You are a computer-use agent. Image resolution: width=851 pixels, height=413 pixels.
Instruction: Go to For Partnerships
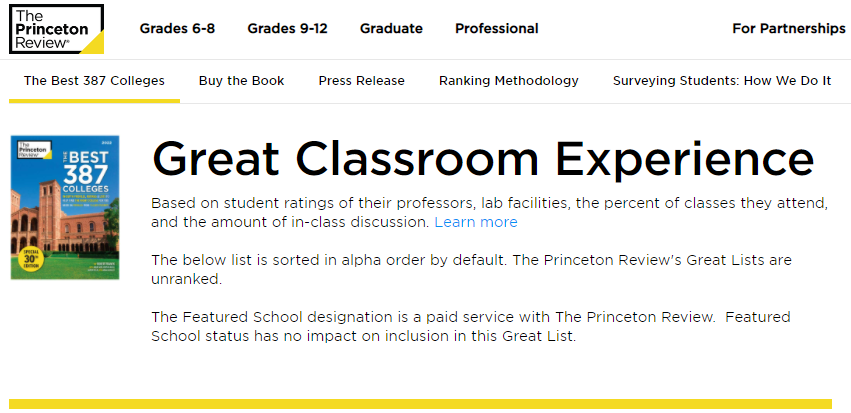point(788,28)
